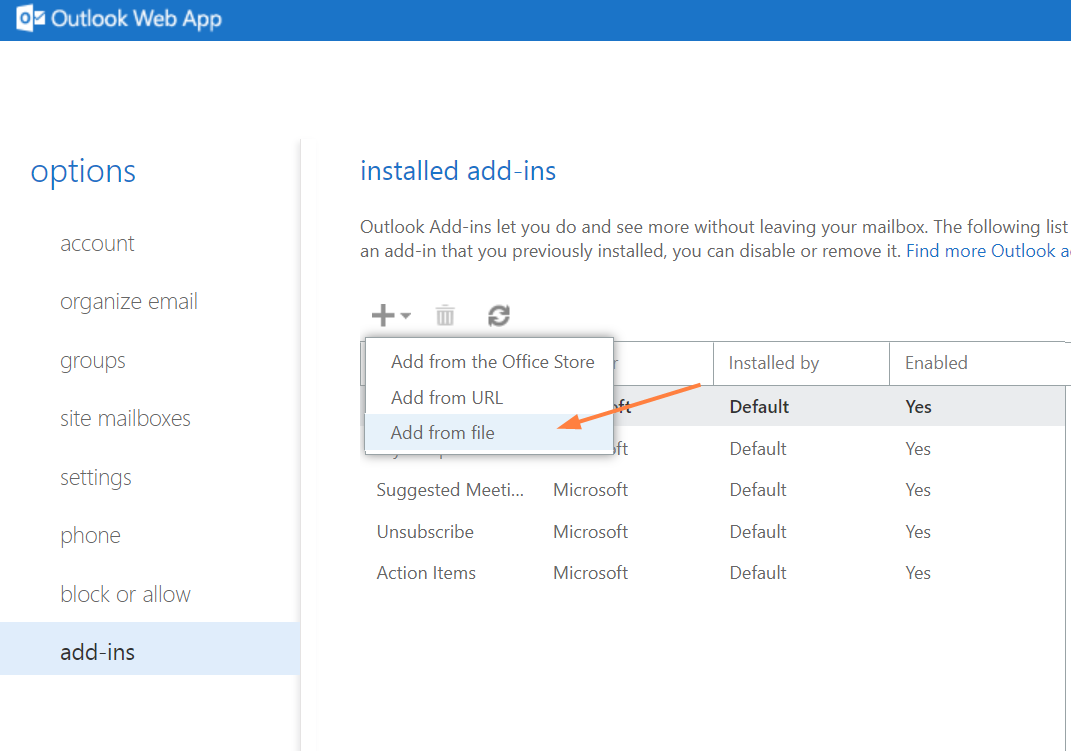The image size is (1071, 751).
Task: Open the phone options section
Action: tap(90, 536)
